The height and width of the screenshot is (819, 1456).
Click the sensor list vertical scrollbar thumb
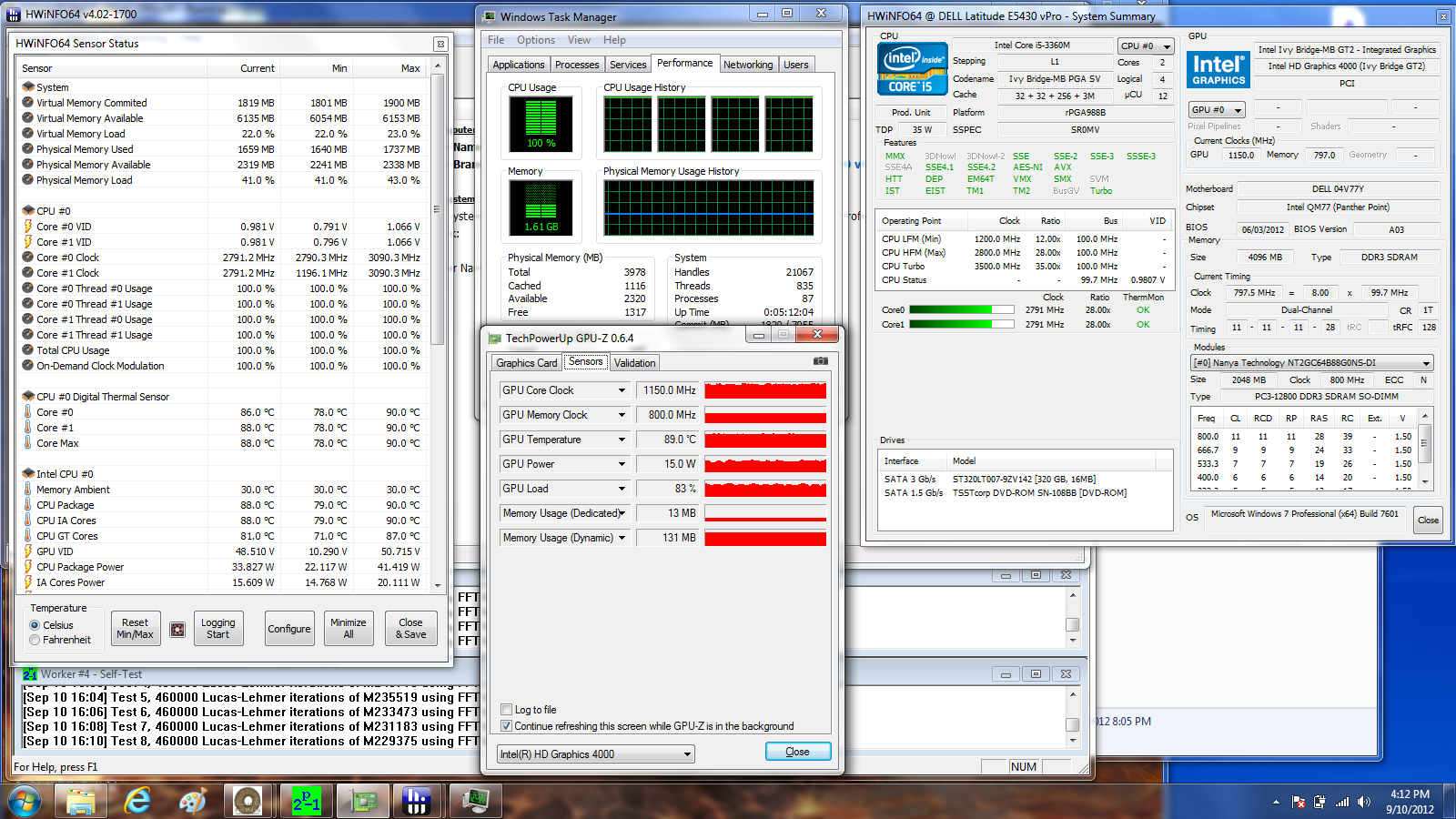point(438,208)
